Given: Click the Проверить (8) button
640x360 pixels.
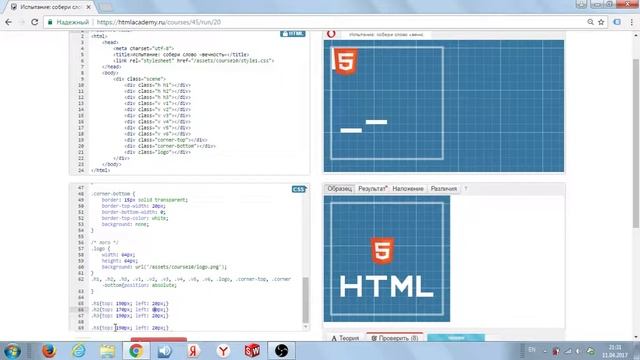Looking at the screenshot, I should click(395, 338).
